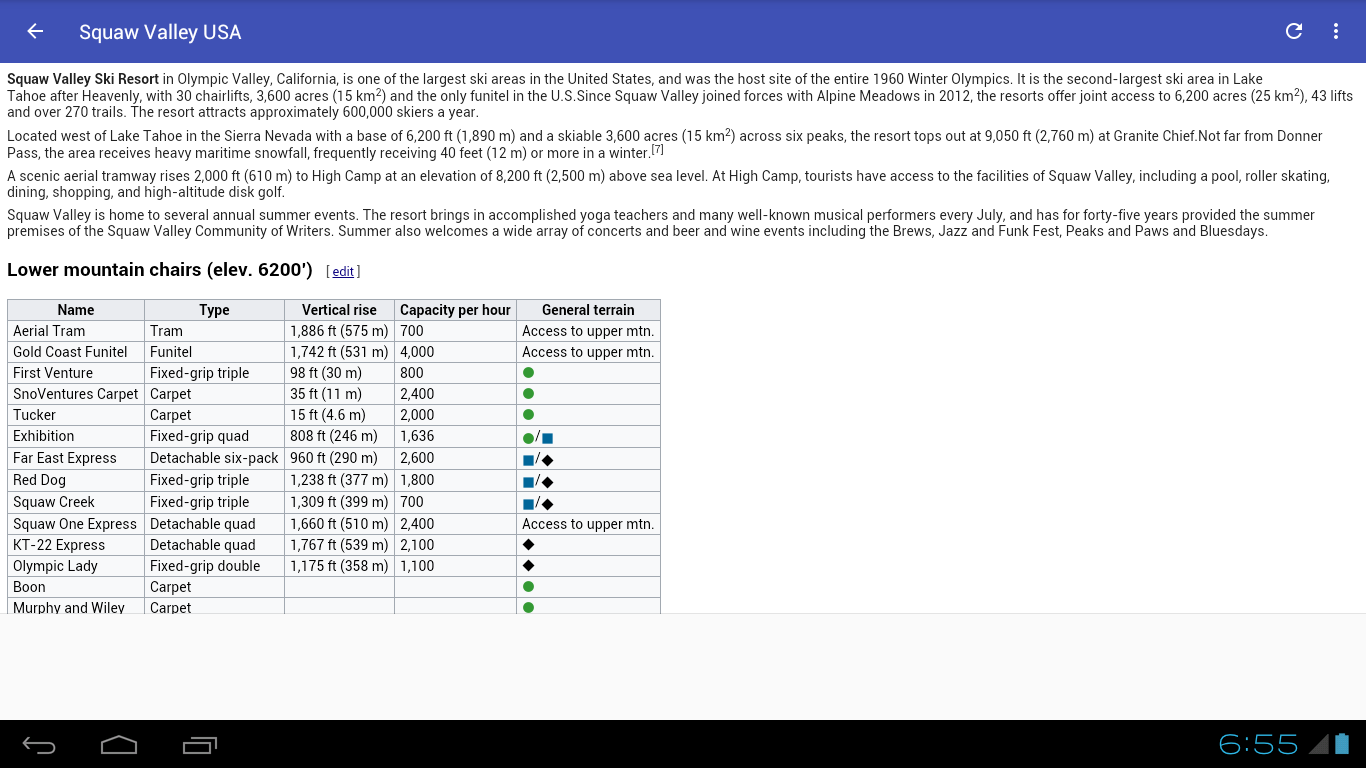Open the Android recent apps button

[x=200, y=745]
